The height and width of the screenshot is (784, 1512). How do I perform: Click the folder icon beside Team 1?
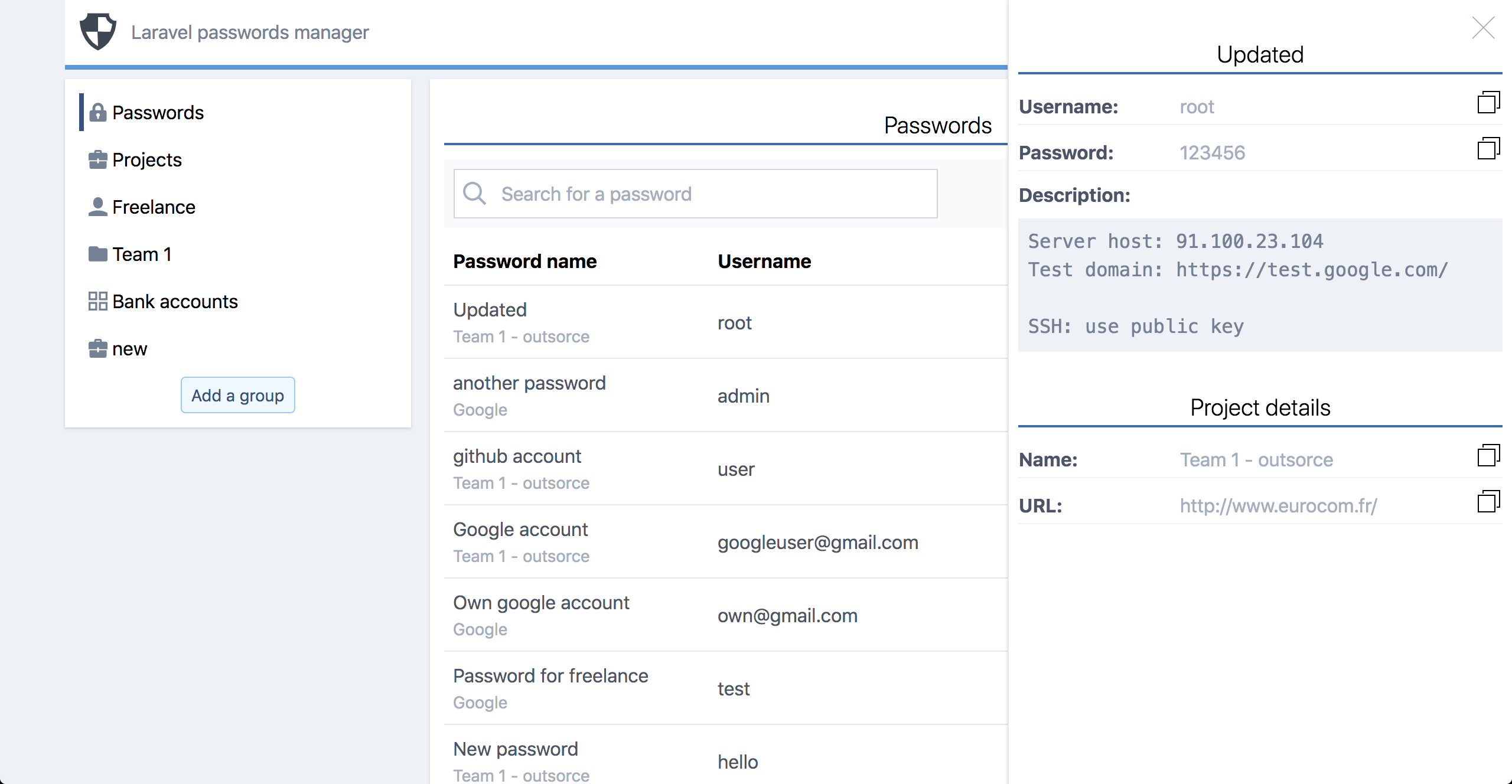click(97, 253)
